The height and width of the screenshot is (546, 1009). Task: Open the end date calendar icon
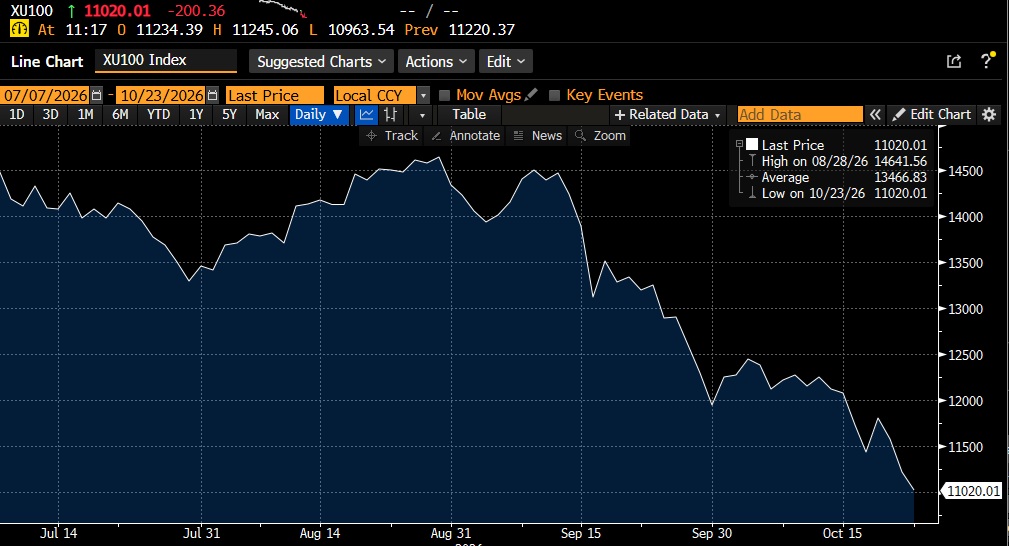pos(213,95)
